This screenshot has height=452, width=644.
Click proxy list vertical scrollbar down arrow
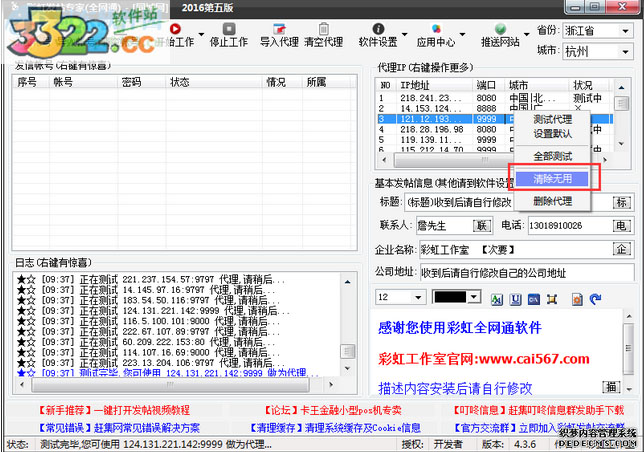[621, 144]
